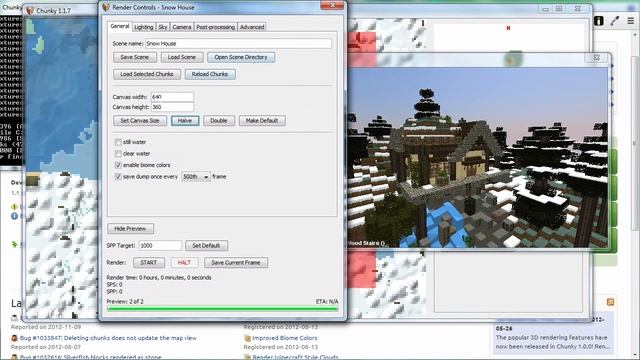Enable the still water checkbox
Viewport: 640px width, 360px height.
tap(118, 142)
